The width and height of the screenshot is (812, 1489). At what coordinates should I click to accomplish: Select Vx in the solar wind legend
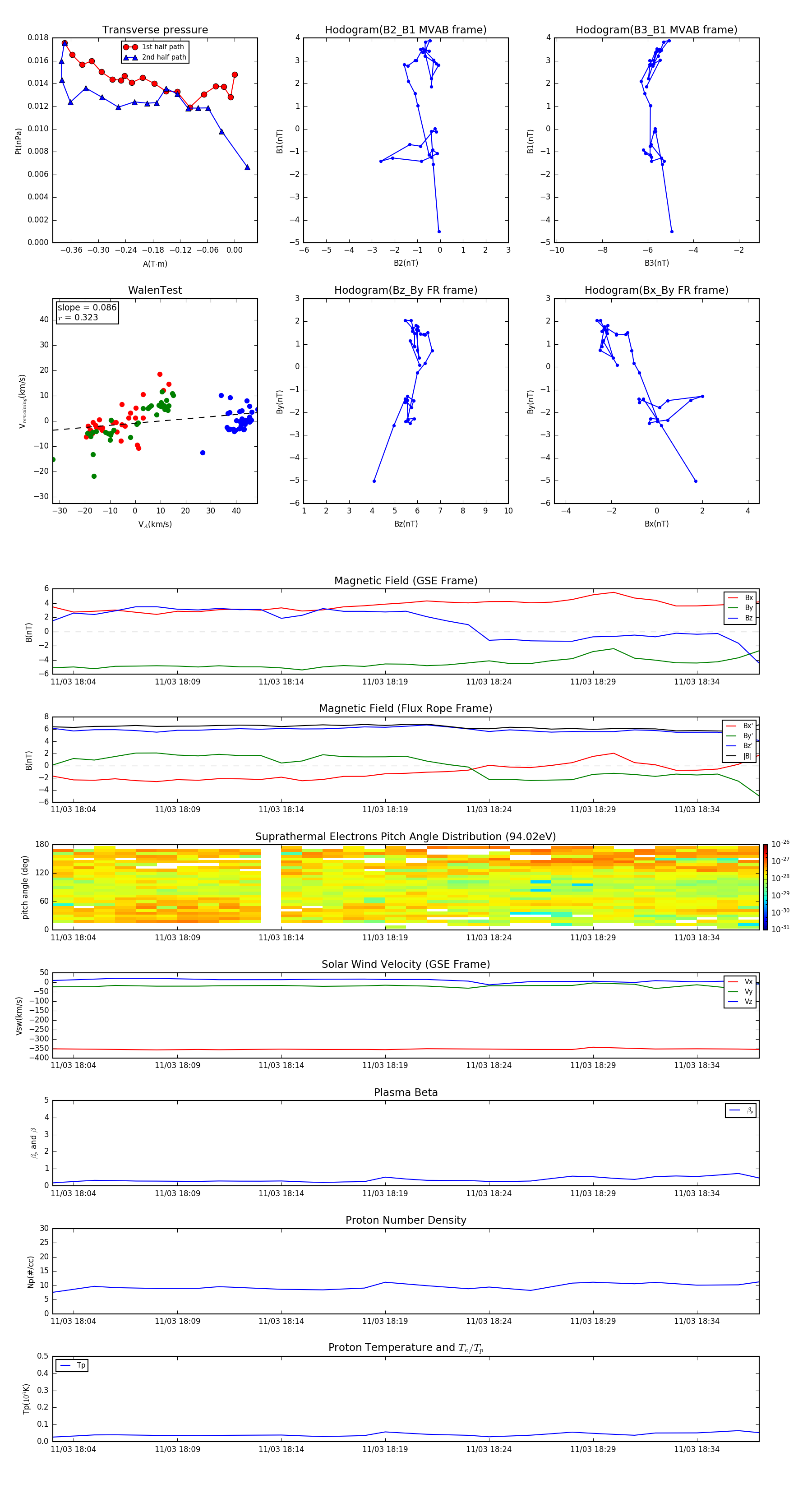(740, 981)
